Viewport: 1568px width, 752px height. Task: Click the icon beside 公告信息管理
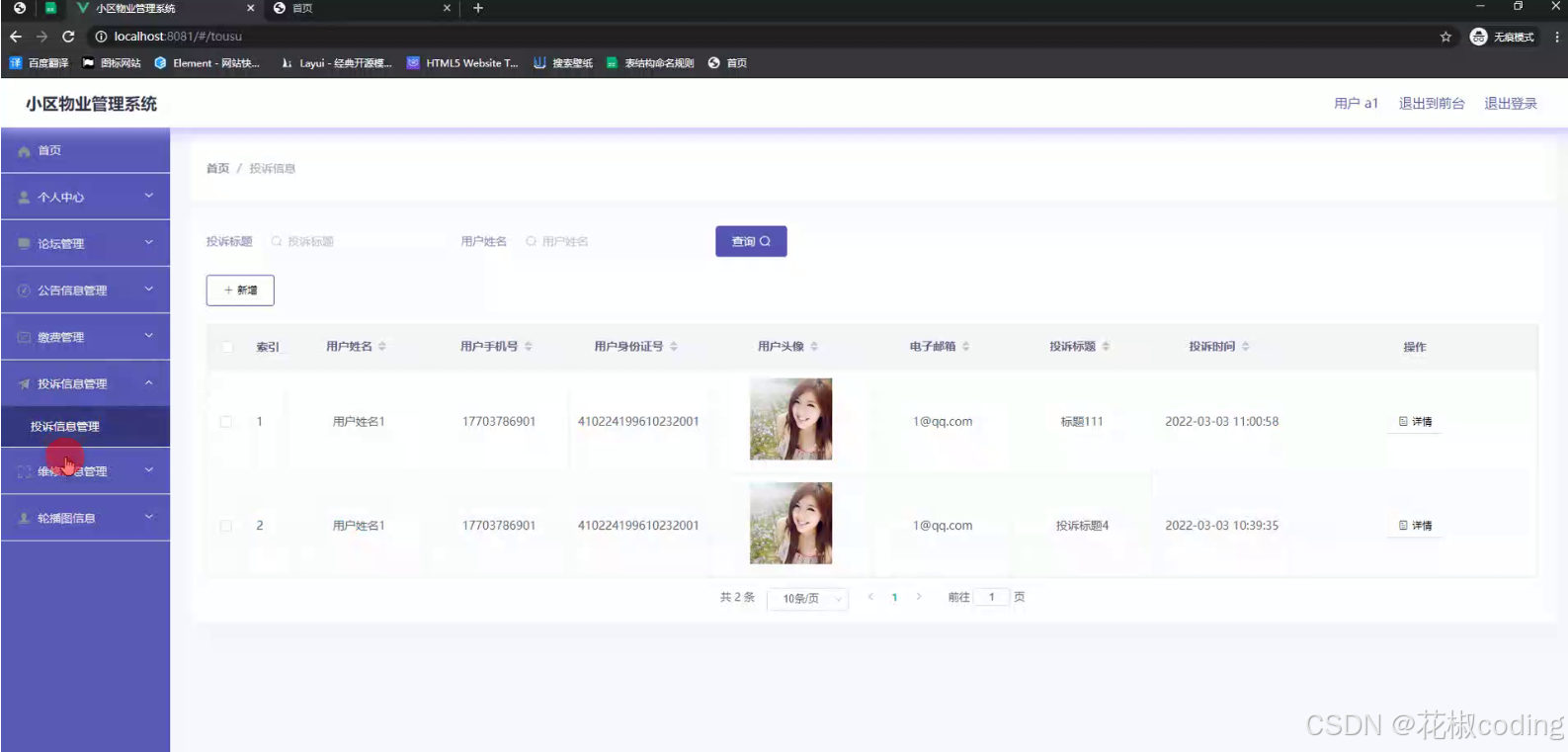[24, 291]
